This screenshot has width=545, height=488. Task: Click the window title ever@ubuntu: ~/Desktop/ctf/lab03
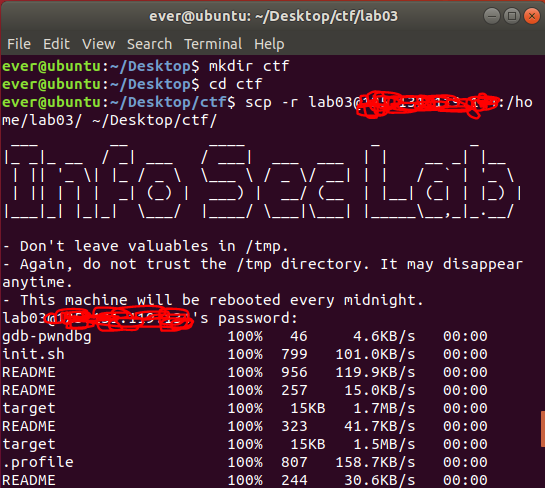tap(273, 16)
